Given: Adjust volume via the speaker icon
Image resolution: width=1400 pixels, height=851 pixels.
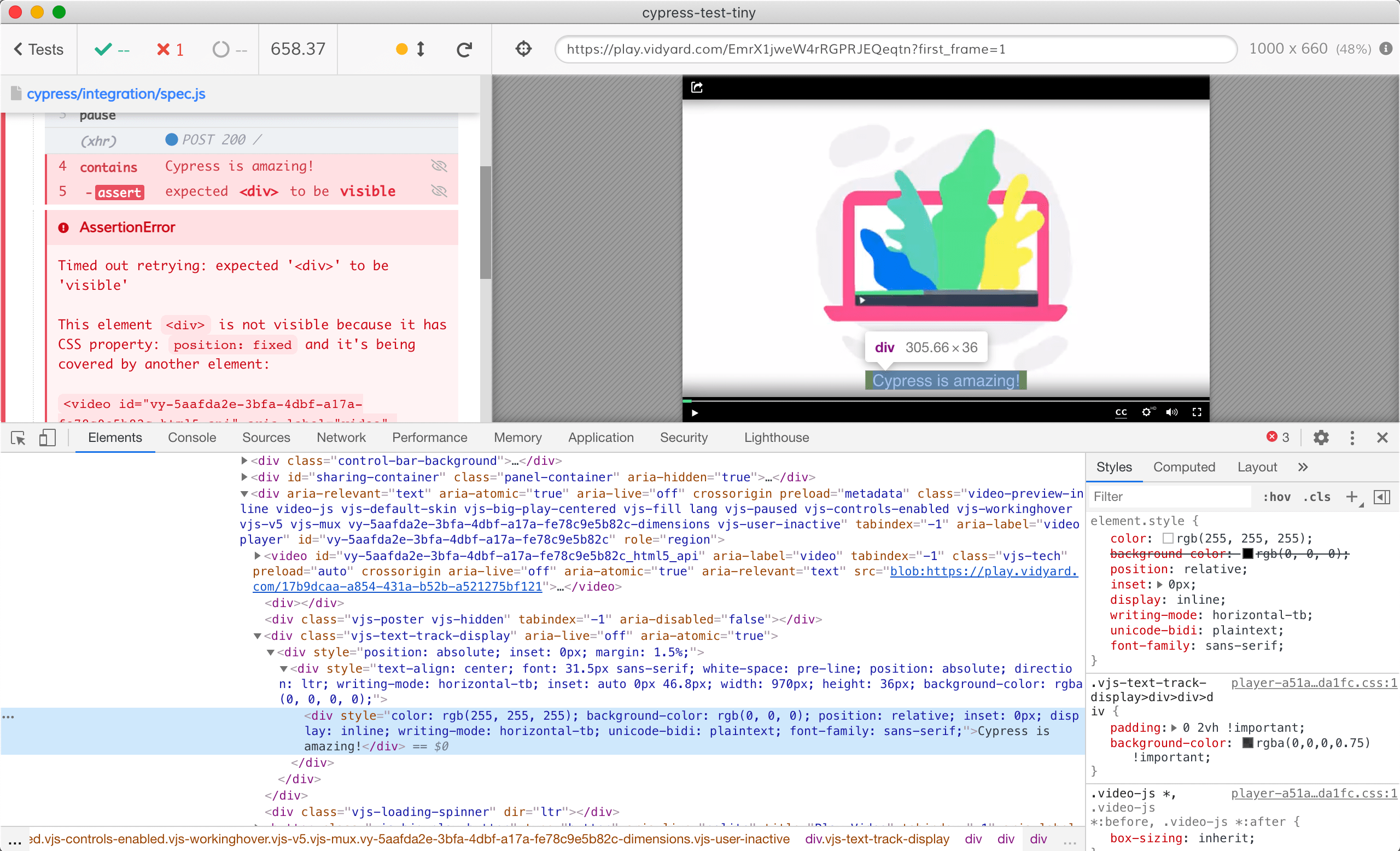Looking at the screenshot, I should pyautogui.click(x=1171, y=412).
